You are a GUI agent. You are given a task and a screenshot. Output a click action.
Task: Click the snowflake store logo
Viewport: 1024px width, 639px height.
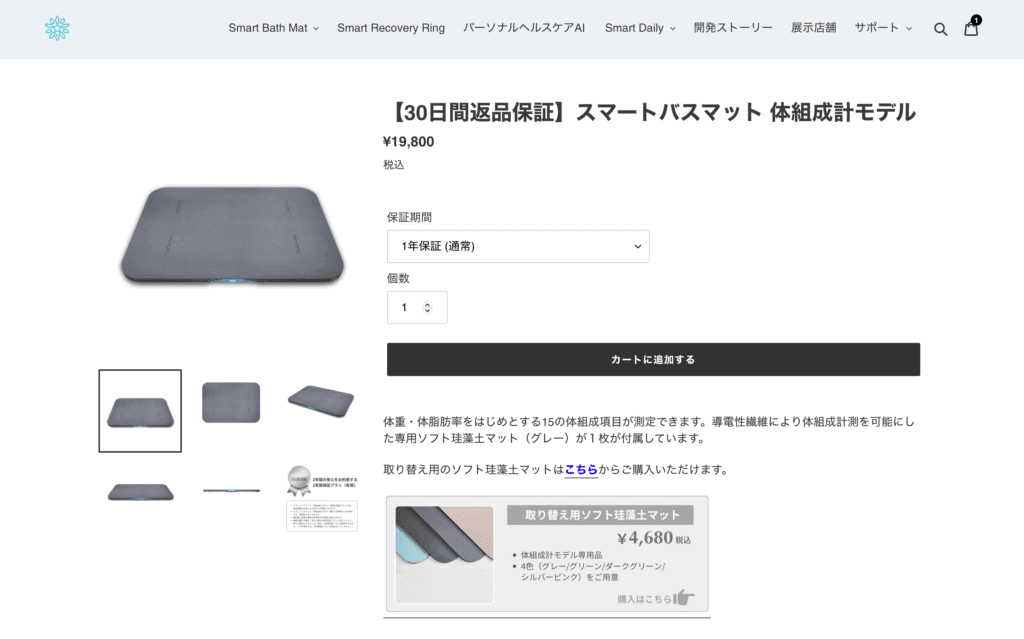coord(57,28)
